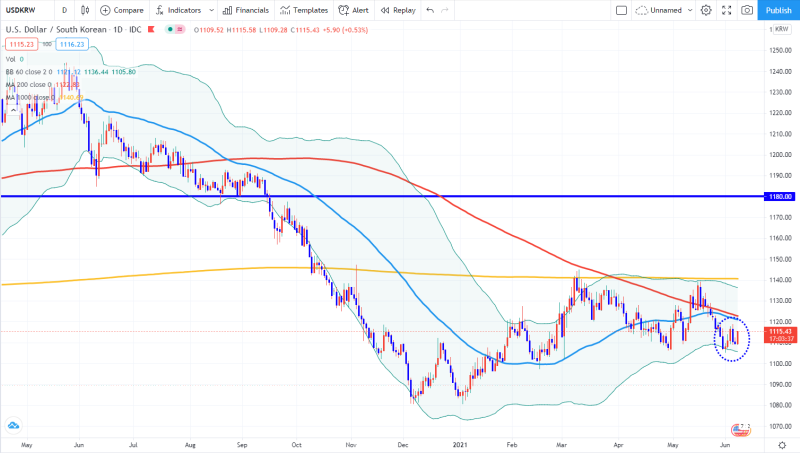Click the red sell price 1115.23 button
Viewport: 800px width, 453px height.
click(21, 44)
